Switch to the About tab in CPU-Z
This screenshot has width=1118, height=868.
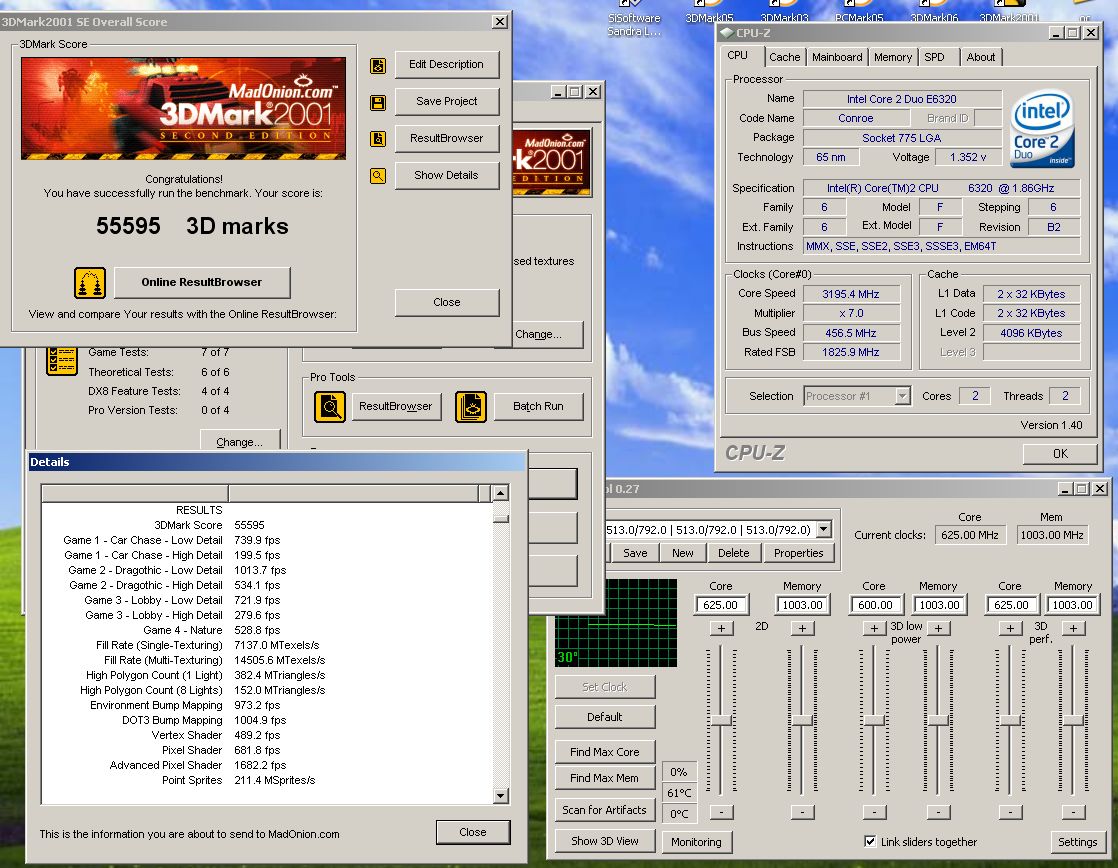point(981,57)
